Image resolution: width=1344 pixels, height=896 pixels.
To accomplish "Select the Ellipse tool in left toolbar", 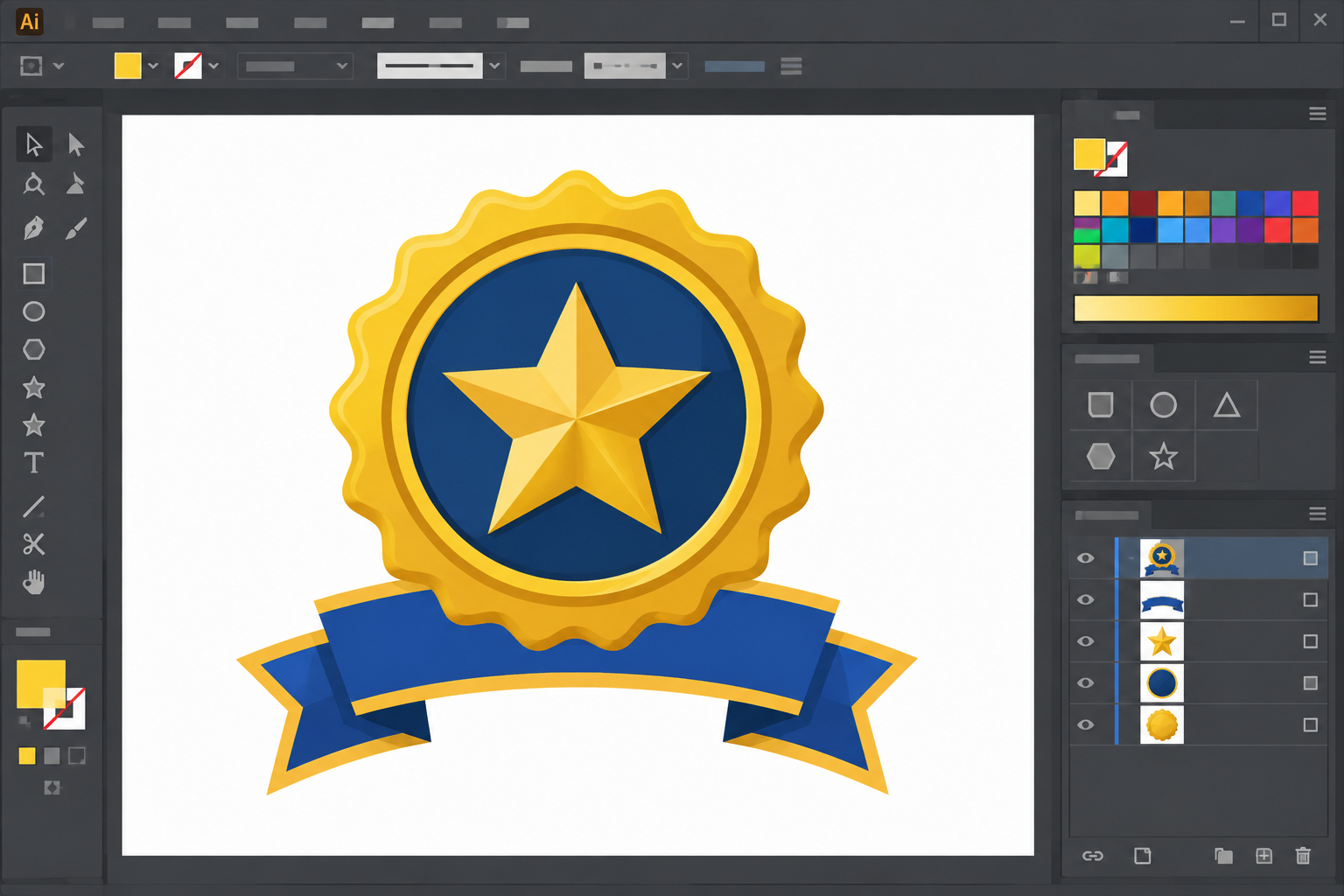I will 33,311.
